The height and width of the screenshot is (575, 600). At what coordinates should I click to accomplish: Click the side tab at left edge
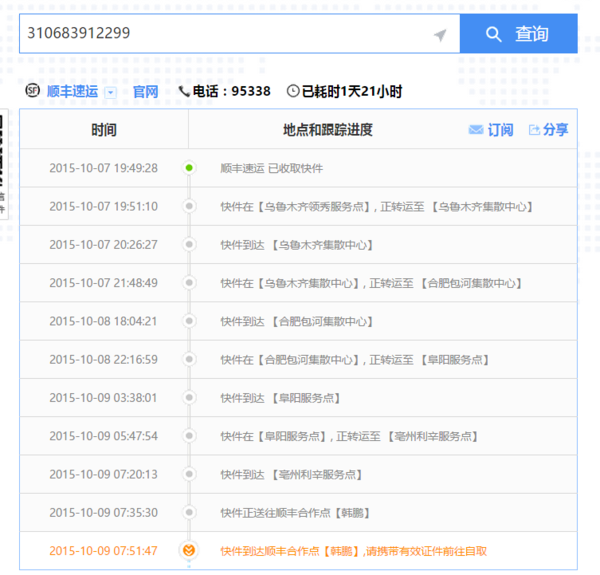[x=3, y=165]
